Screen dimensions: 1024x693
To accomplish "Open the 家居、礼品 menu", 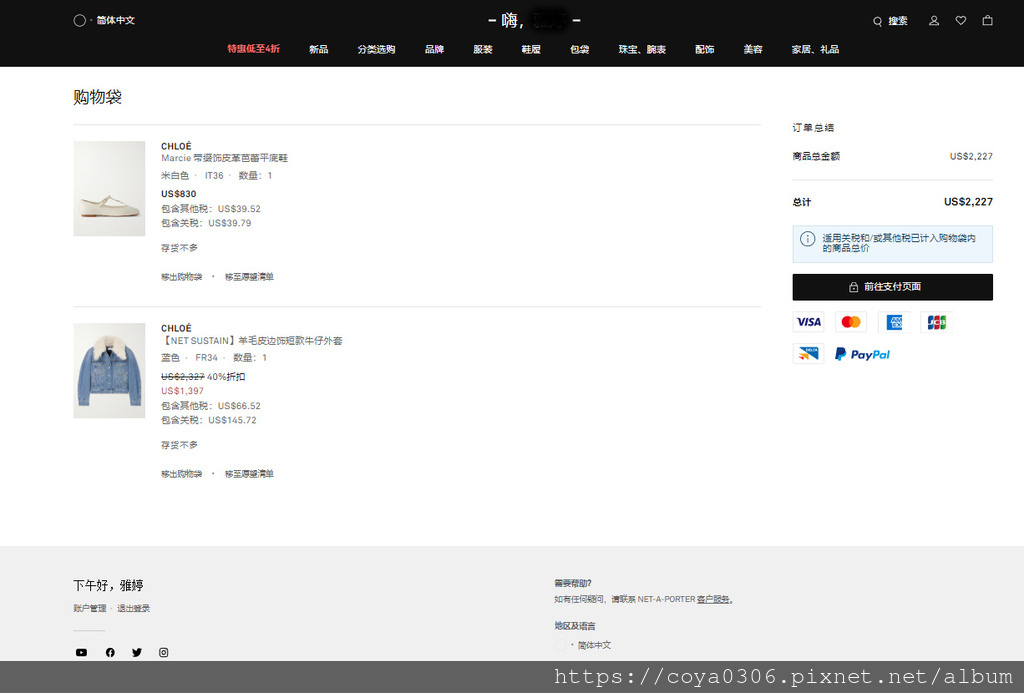I will (815, 49).
